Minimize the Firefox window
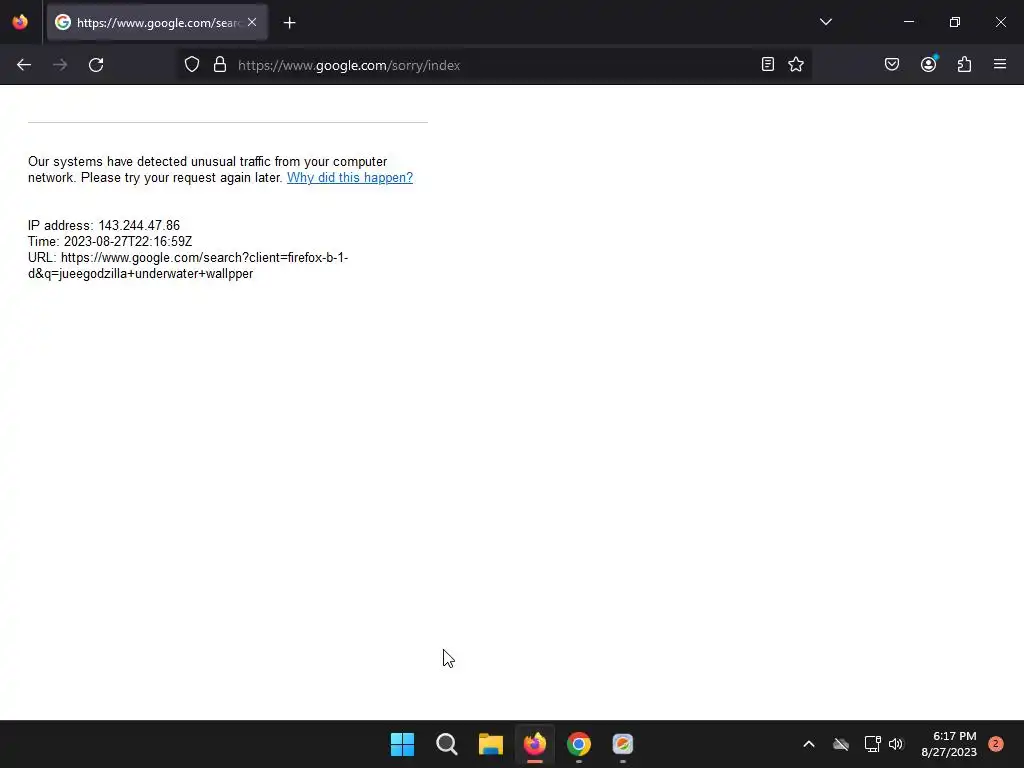This screenshot has width=1024, height=768. pyautogui.click(x=909, y=22)
